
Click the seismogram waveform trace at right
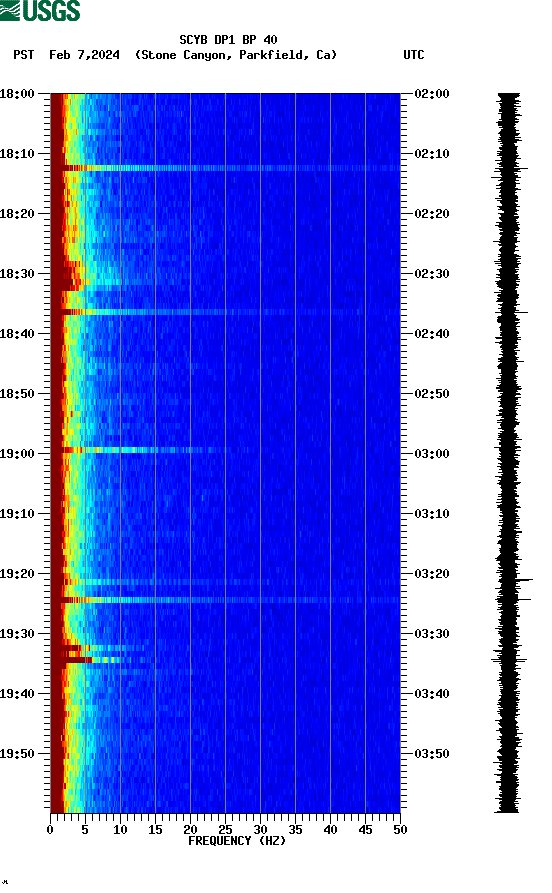pos(508,453)
